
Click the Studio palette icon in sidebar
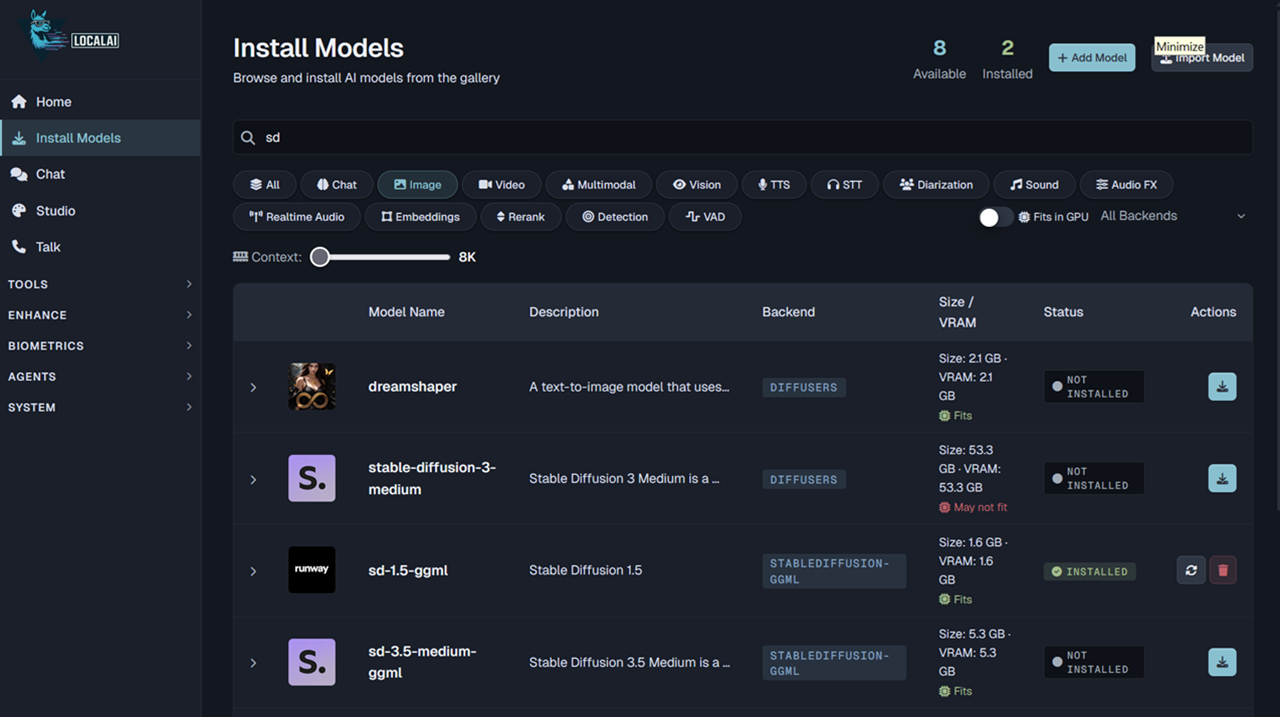coord(18,211)
